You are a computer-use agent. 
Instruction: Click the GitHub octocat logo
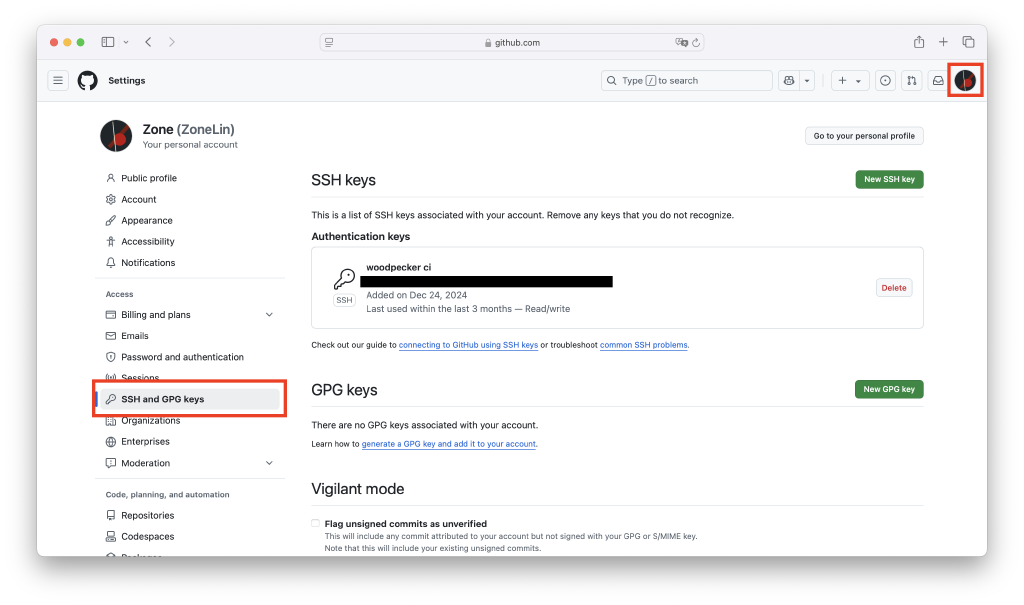tap(87, 80)
